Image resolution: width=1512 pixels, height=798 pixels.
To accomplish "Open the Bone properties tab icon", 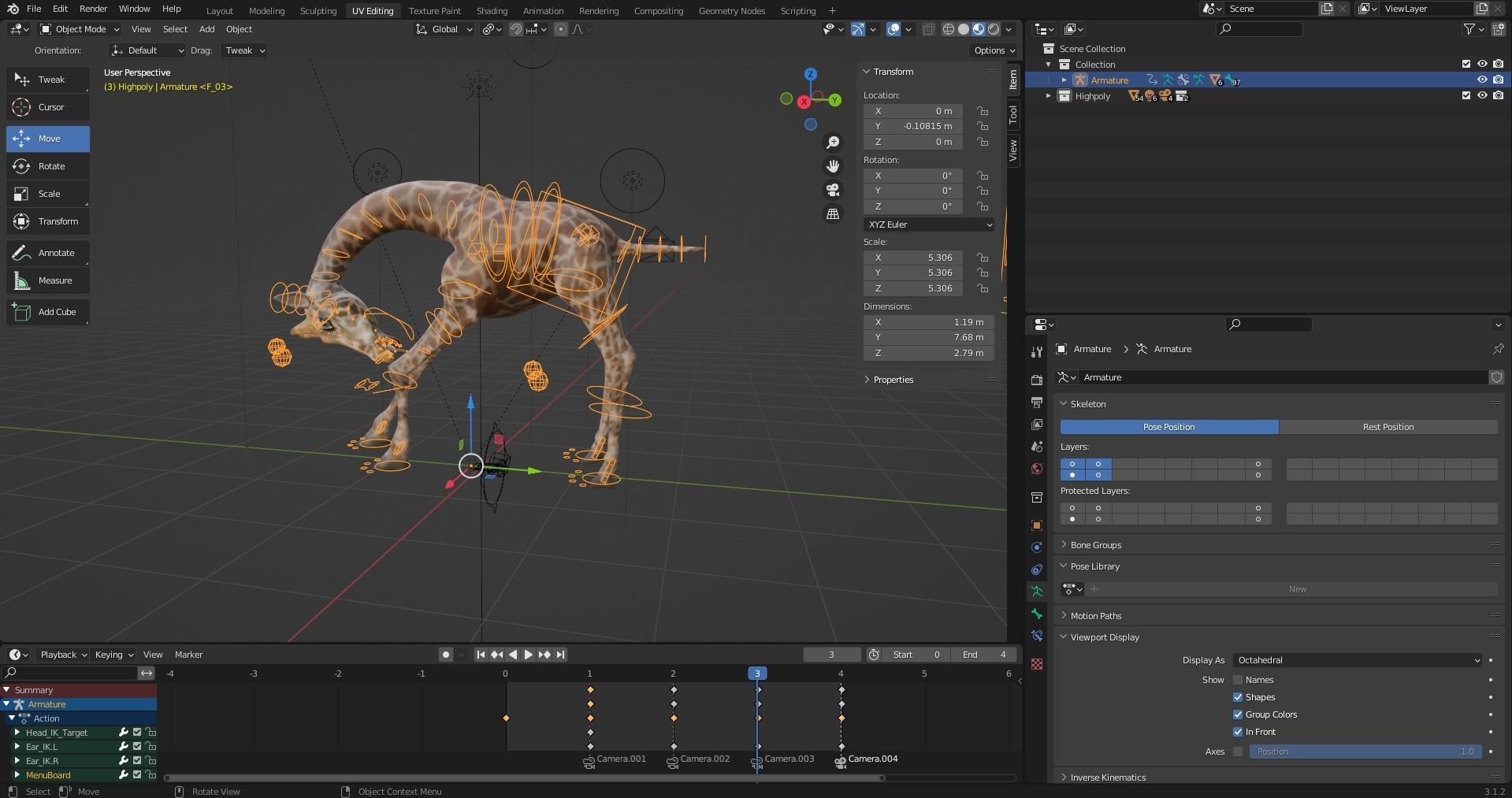I will tap(1037, 614).
